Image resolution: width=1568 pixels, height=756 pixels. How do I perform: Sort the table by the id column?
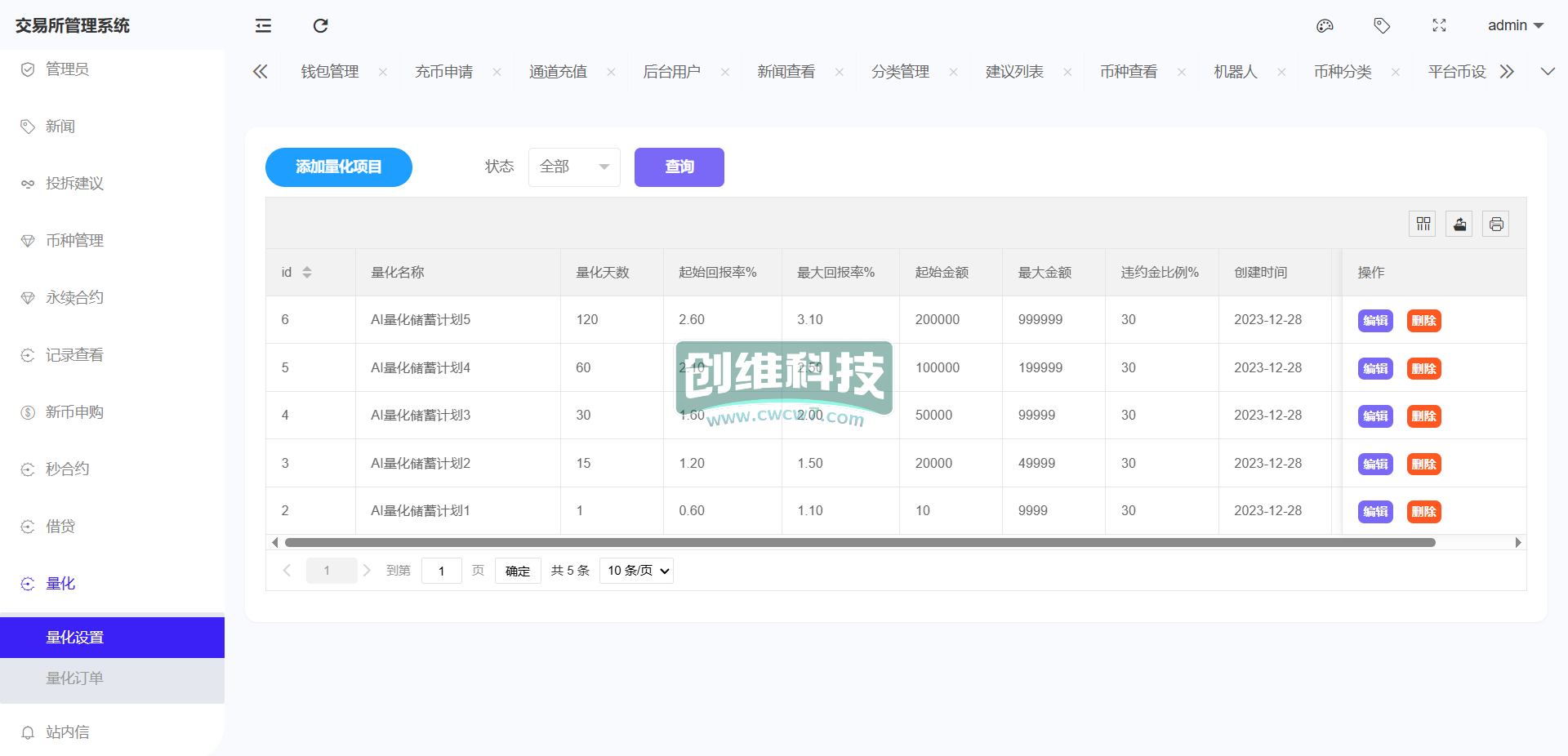pos(307,273)
